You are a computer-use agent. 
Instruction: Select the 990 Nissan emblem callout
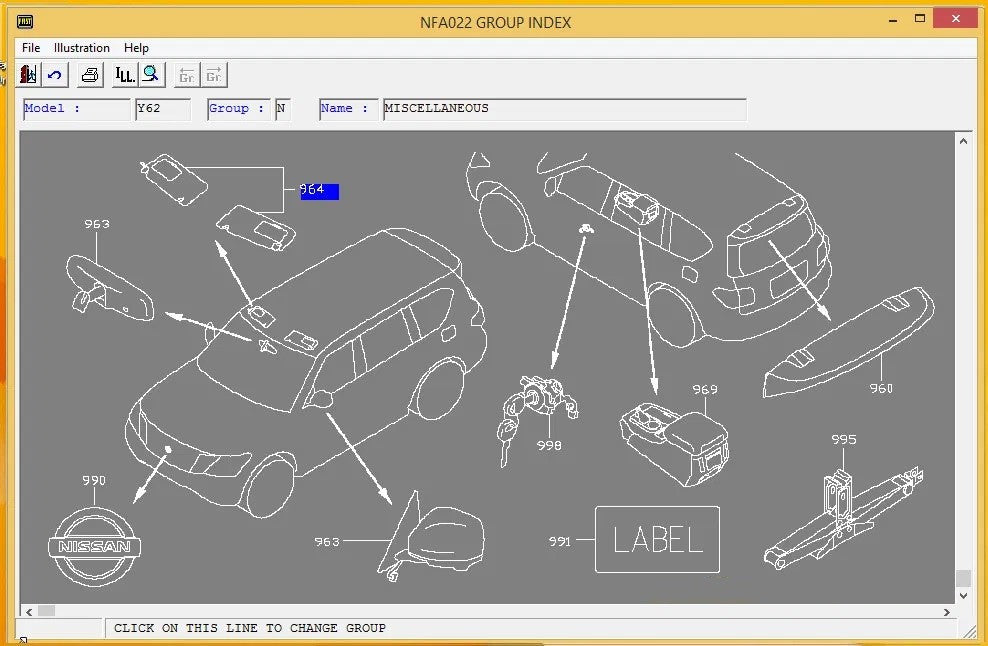(x=93, y=481)
